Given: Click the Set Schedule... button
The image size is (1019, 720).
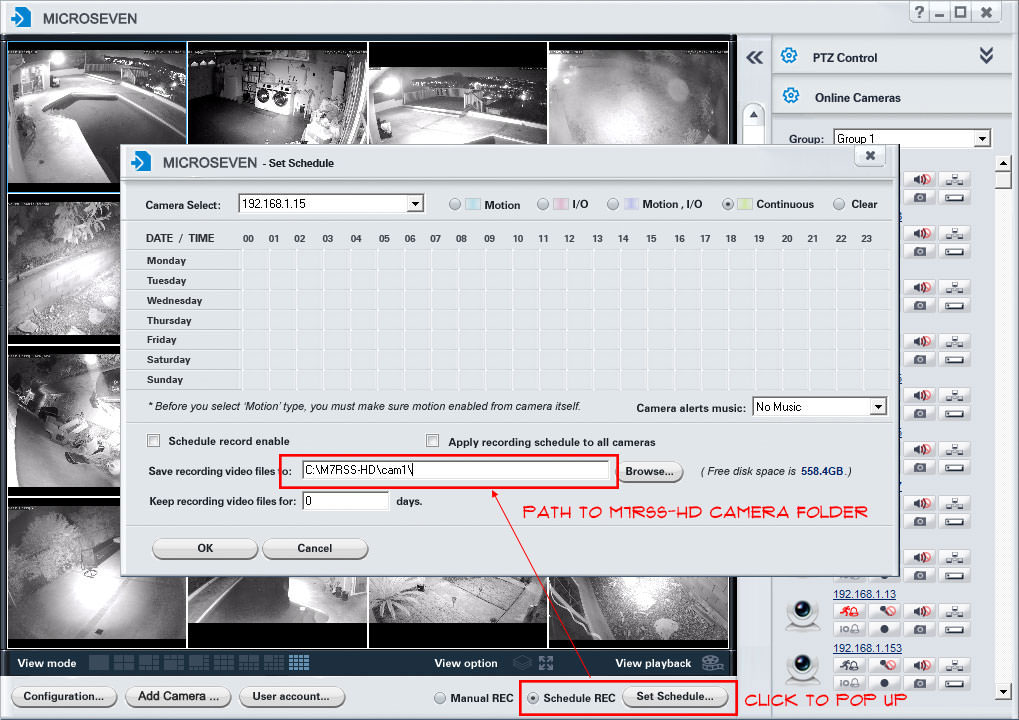Looking at the screenshot, I should [x=675, y=697].
